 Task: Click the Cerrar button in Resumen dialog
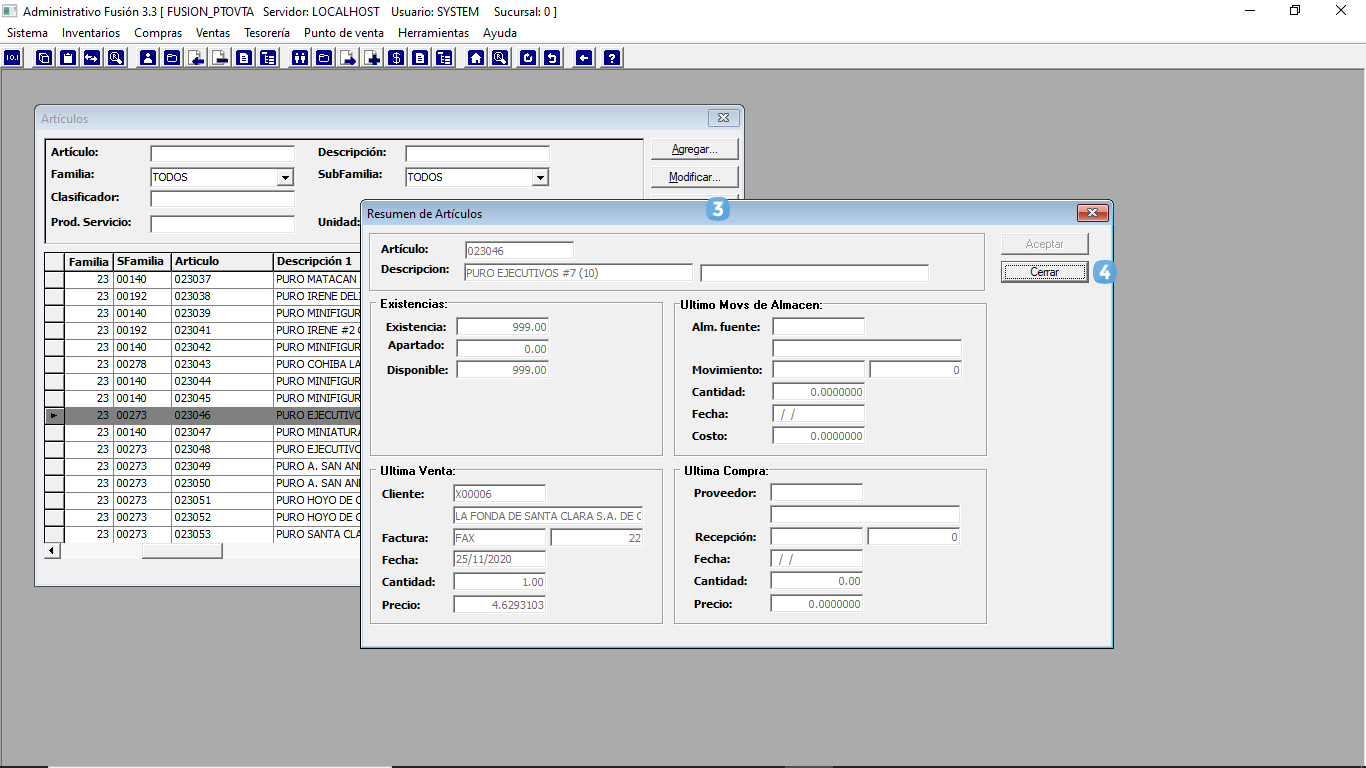coord(1045,272)
